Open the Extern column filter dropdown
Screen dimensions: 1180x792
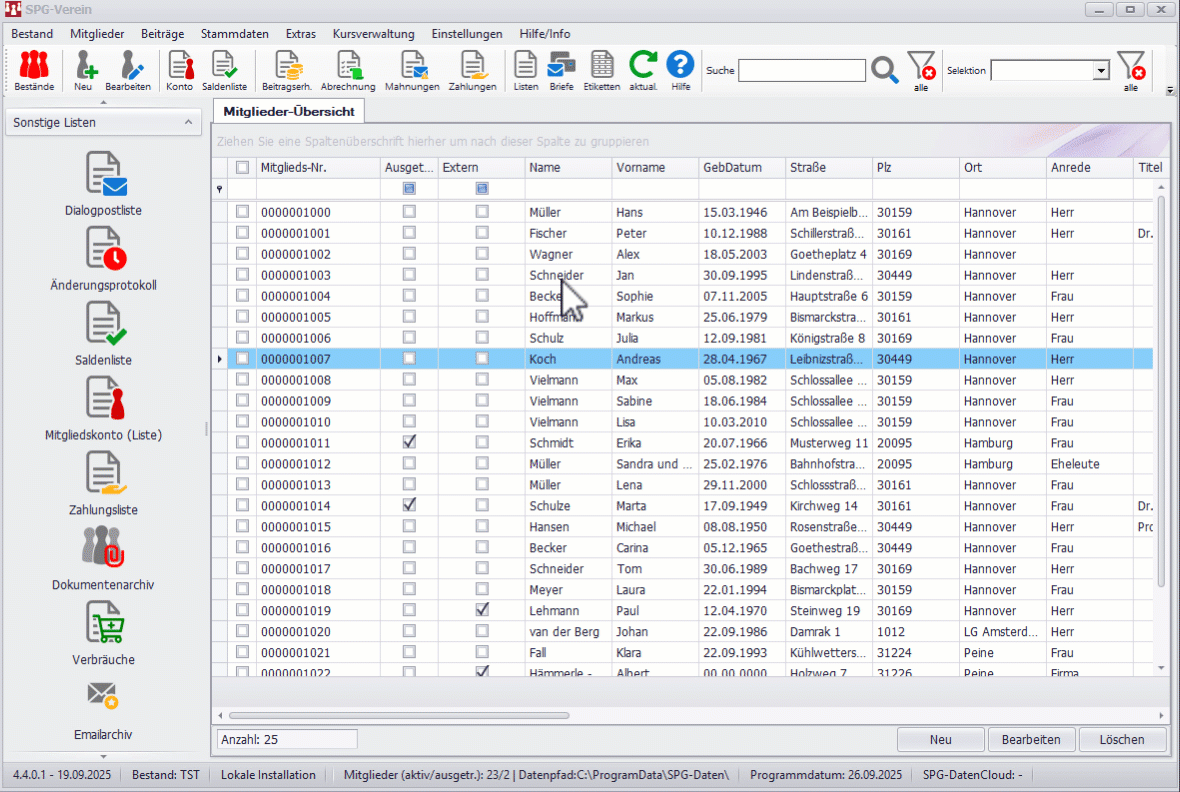[x=482, y=189]
